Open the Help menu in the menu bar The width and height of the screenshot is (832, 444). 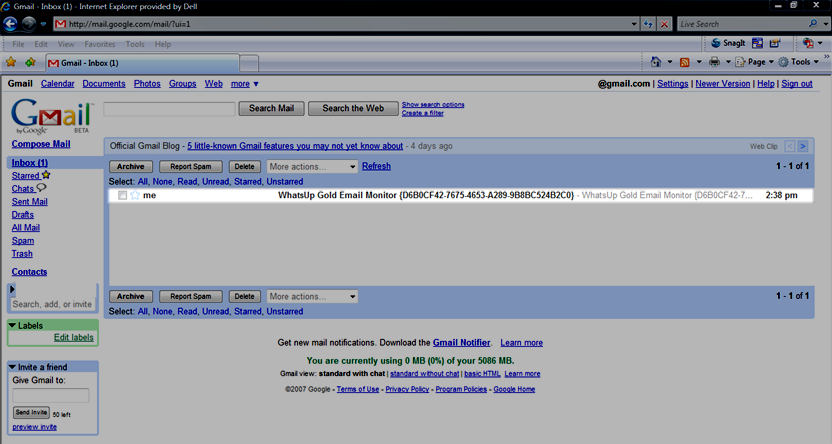163,44
